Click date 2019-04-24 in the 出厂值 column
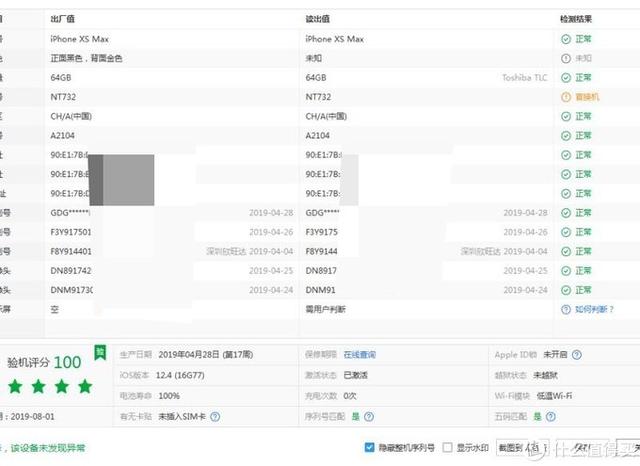 coord(271,290)
